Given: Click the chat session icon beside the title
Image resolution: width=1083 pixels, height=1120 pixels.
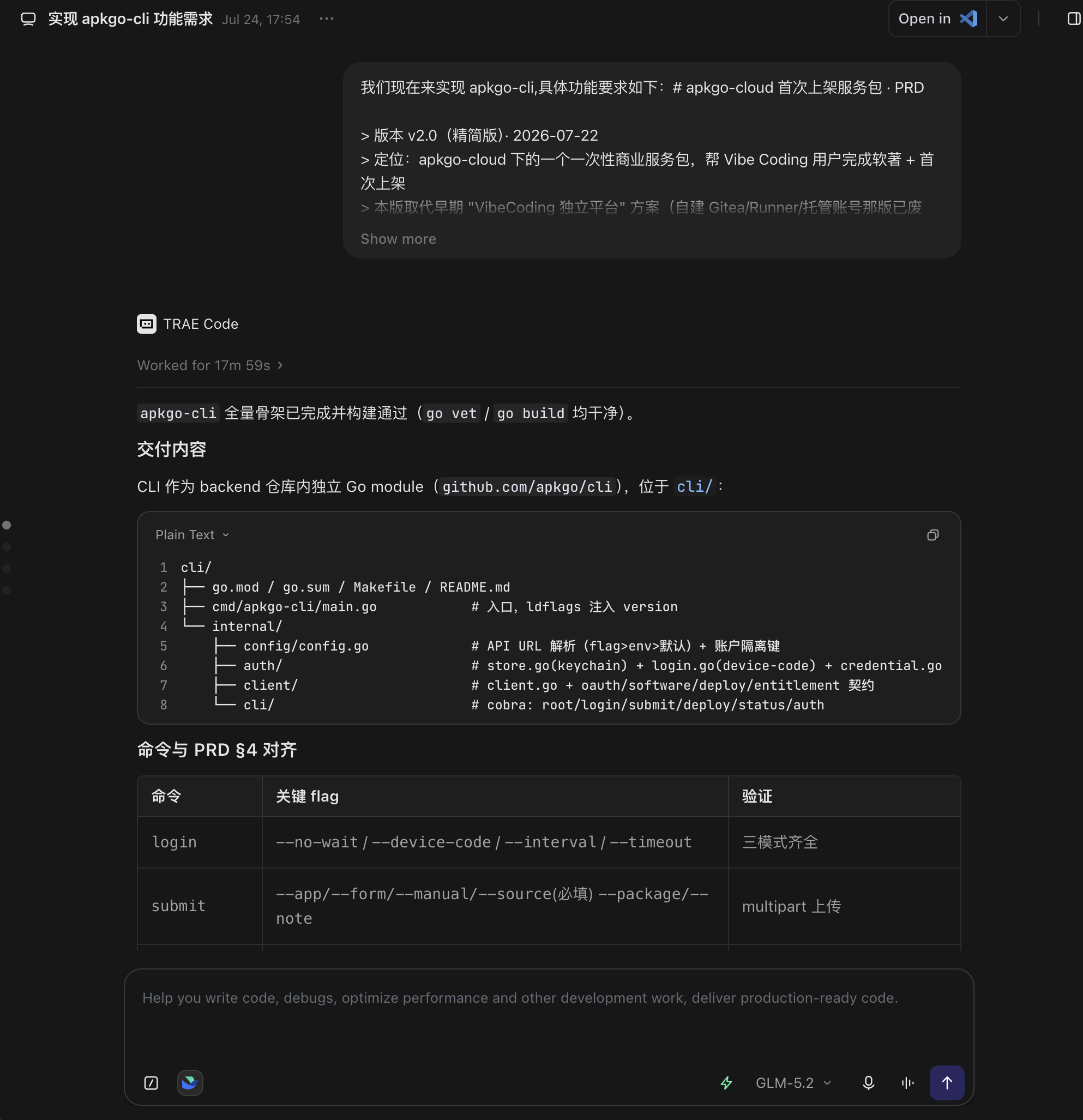Looking at the screenshot, I should coord(28,19).
